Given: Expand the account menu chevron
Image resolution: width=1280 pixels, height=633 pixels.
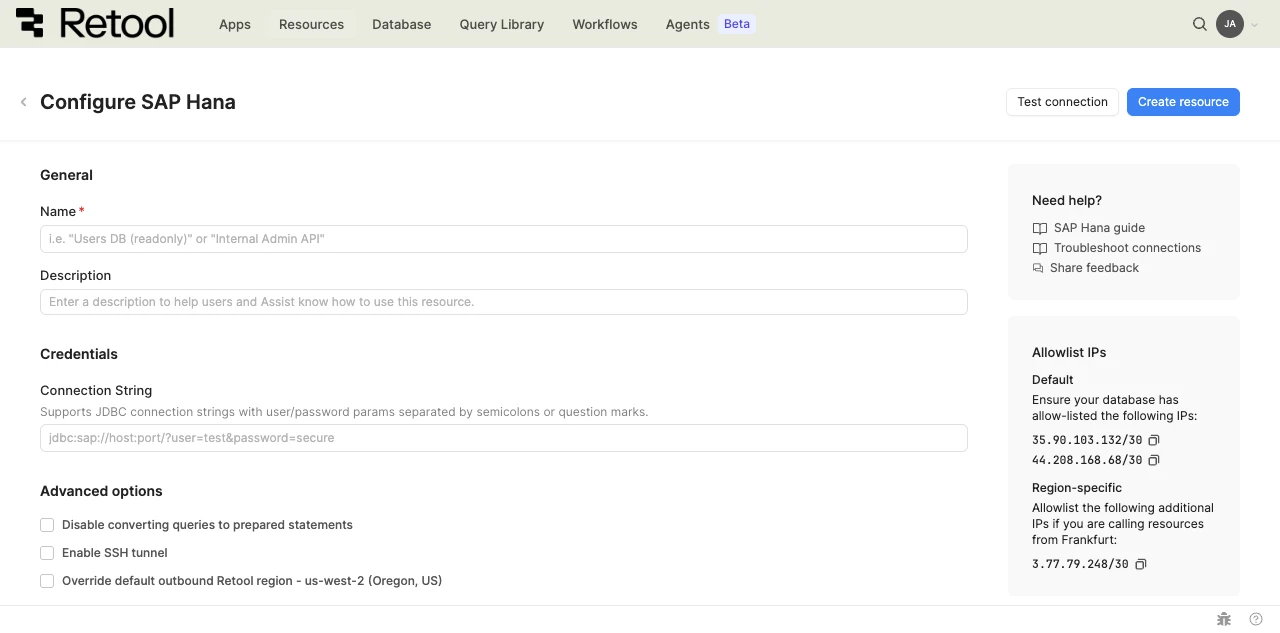Looking at the screenshot, I should 1254,25.
